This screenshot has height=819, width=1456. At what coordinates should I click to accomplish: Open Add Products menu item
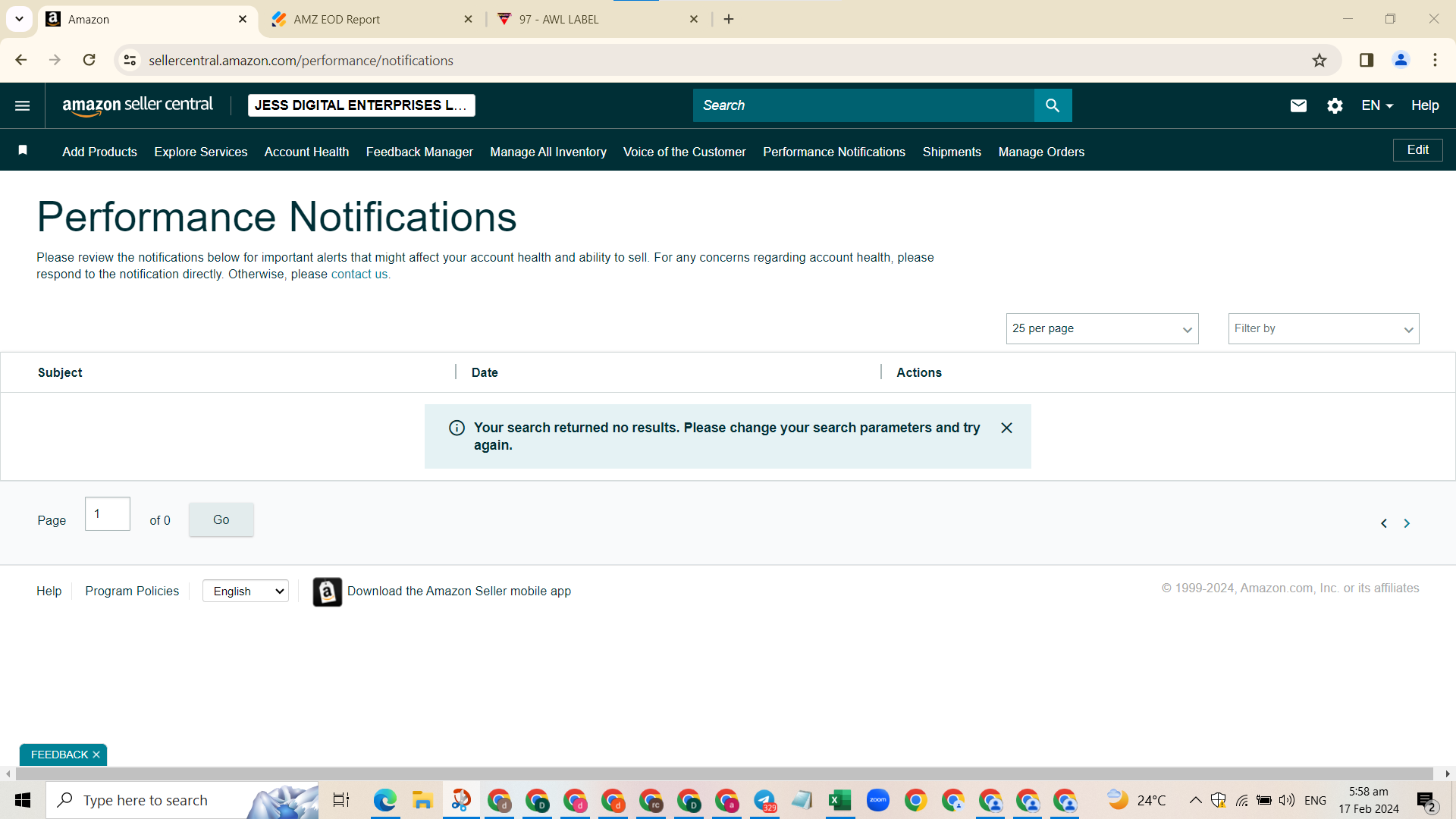[x=99, y=152]
